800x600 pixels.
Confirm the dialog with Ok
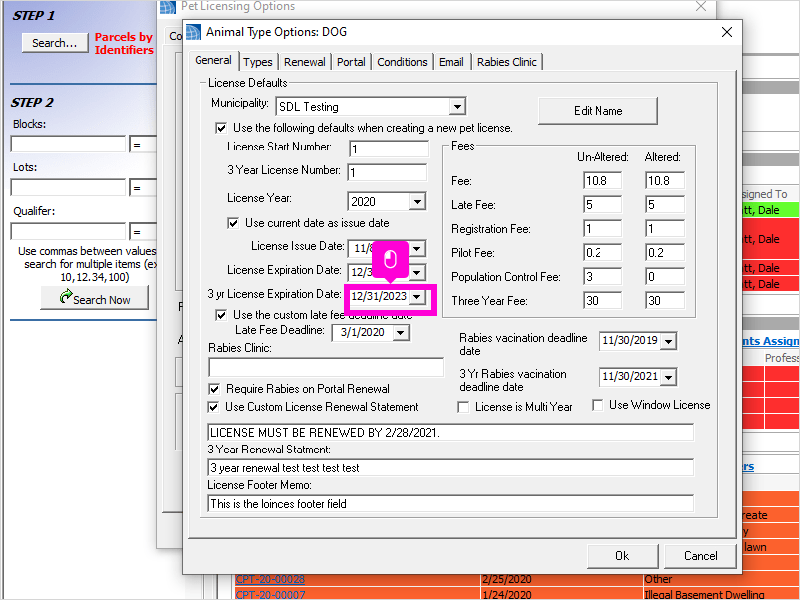tap(622, 556)
